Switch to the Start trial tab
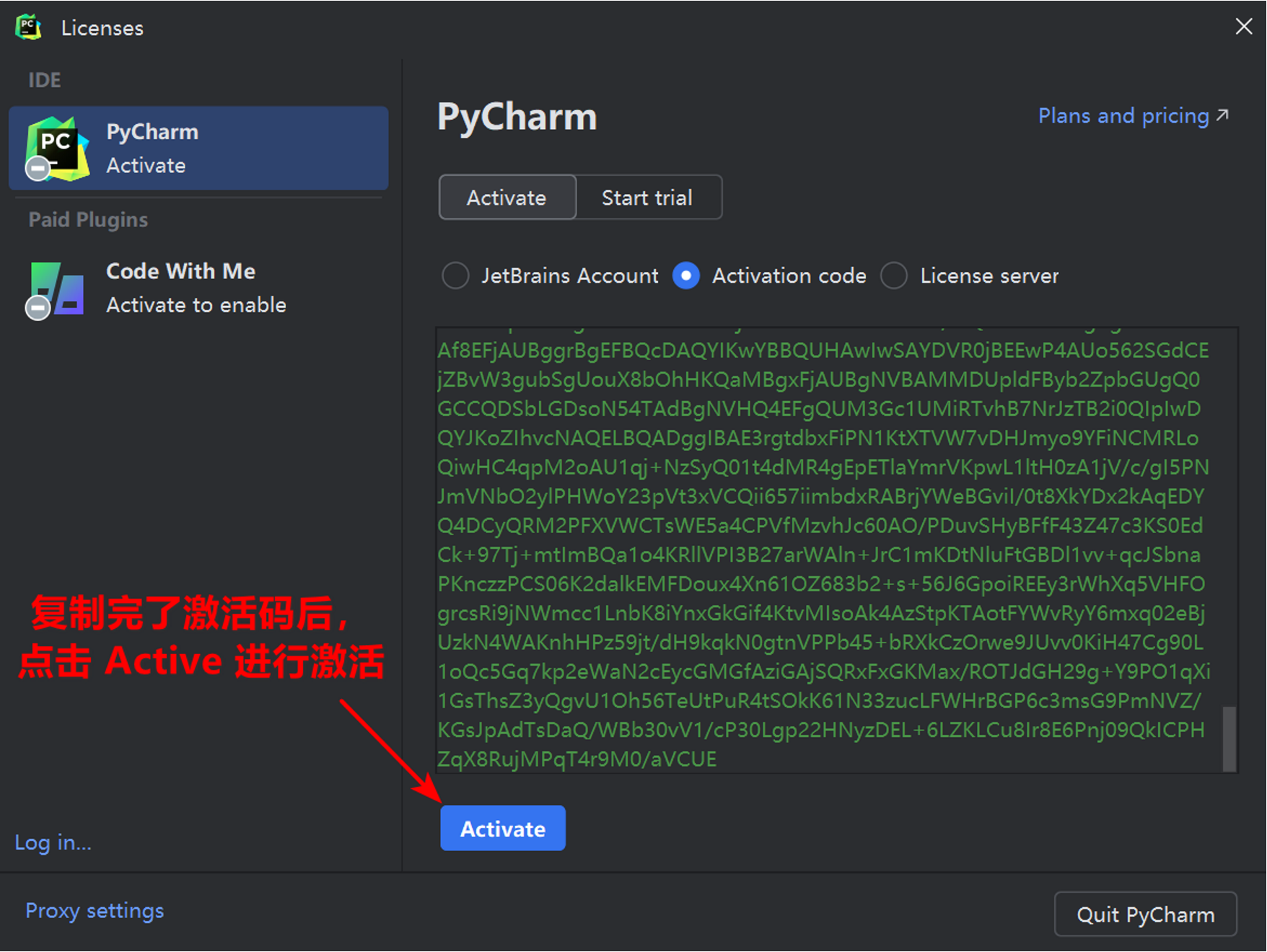The height and width of the screenshot is (952, 1267). [x=648, y=198]
